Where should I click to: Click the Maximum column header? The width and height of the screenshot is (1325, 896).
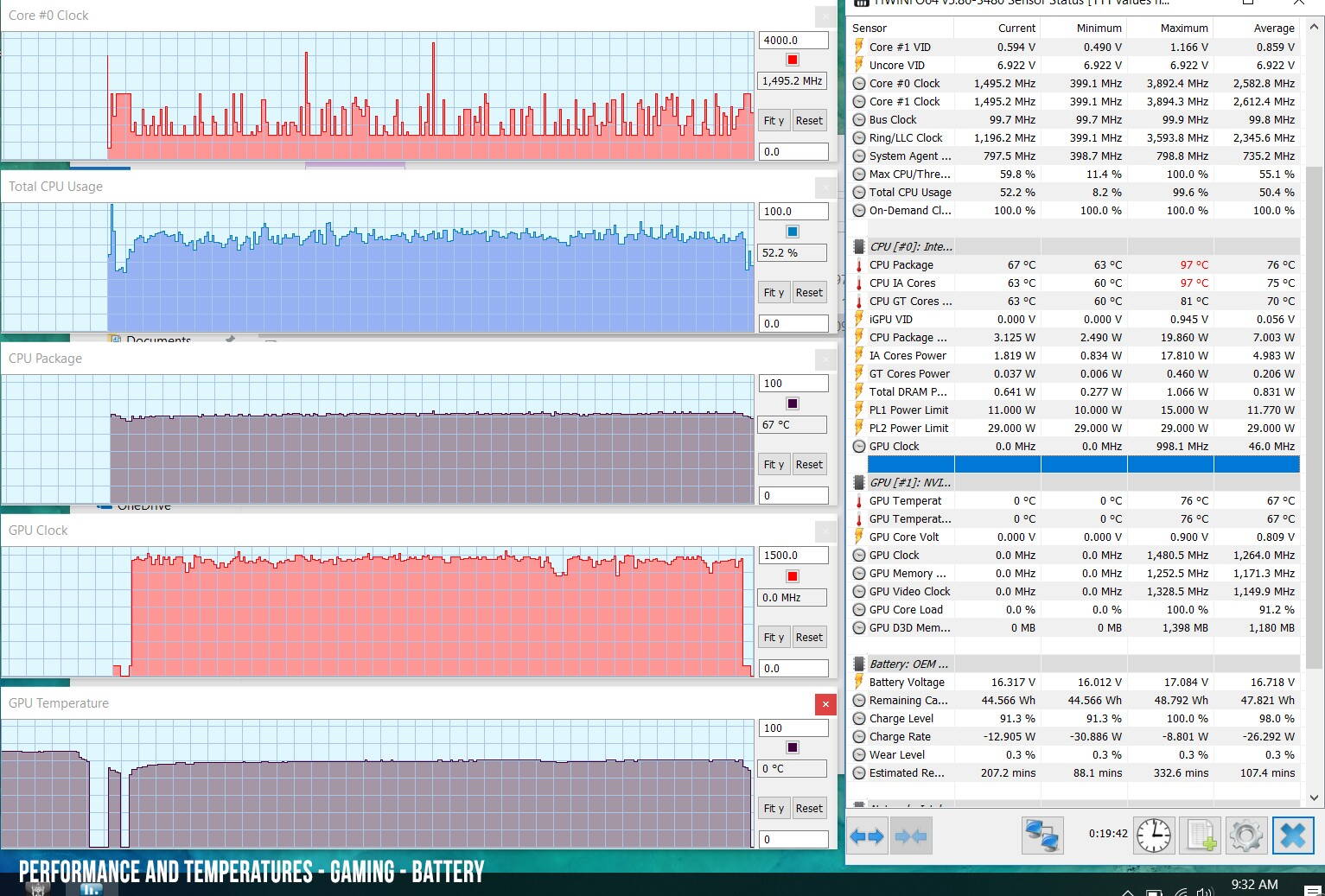(x=1183, y=29)
